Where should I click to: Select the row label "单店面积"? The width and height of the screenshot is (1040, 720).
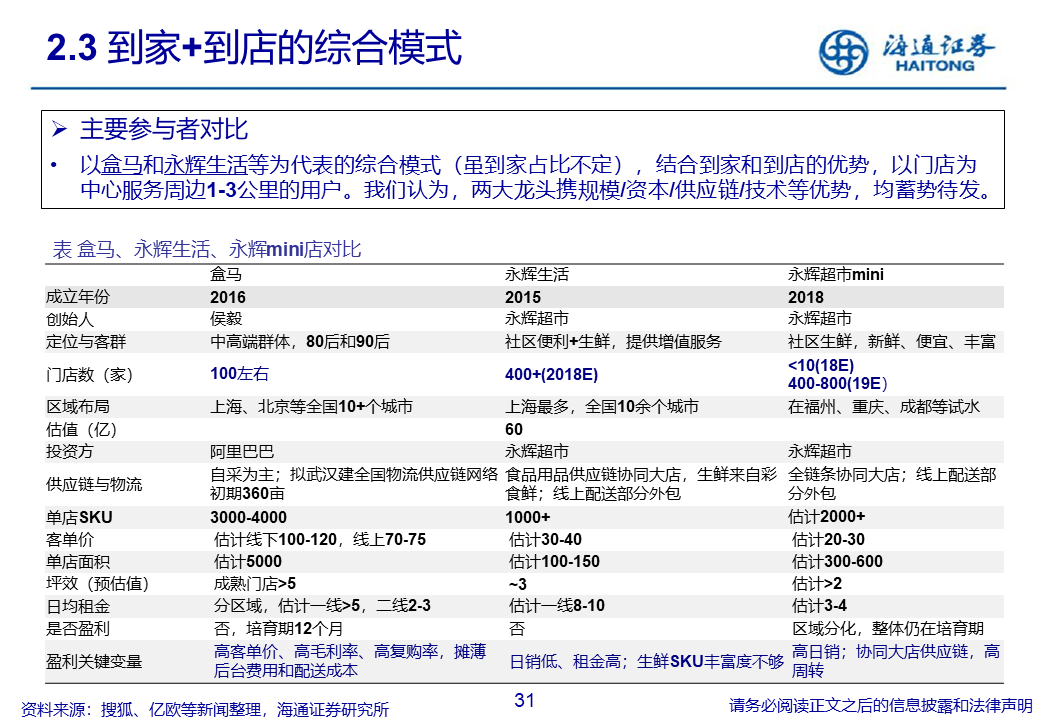click(x=78, y=562)
